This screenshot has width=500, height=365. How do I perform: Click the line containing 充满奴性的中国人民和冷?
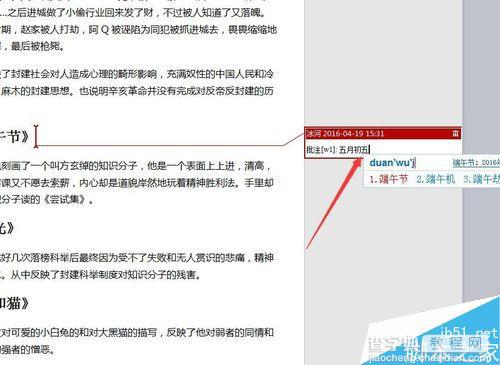coord(137,74)
